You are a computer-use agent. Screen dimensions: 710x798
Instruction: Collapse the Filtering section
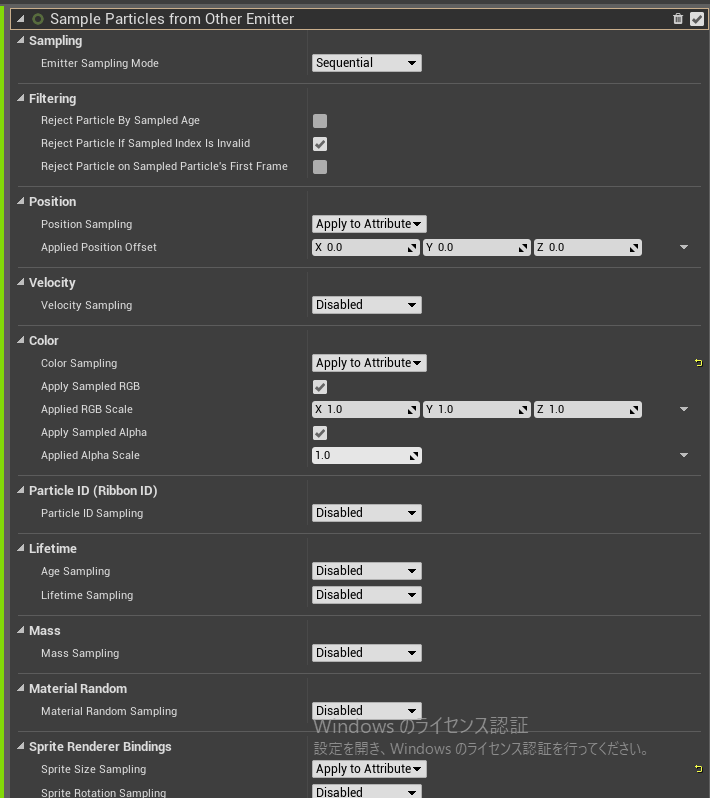[x=20, y=98]
